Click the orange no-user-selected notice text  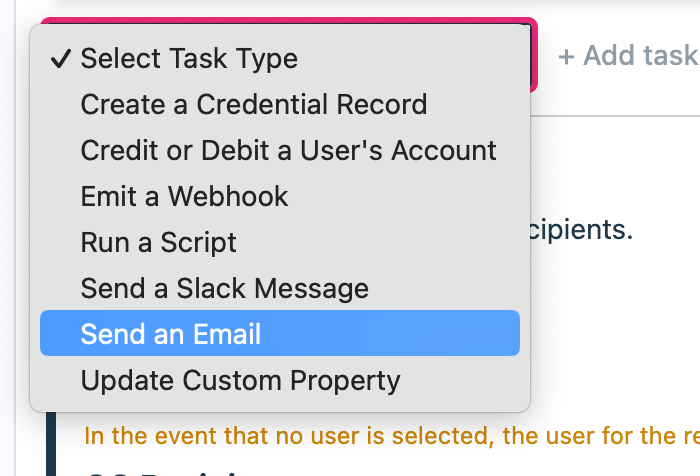[x=390, y=436]
